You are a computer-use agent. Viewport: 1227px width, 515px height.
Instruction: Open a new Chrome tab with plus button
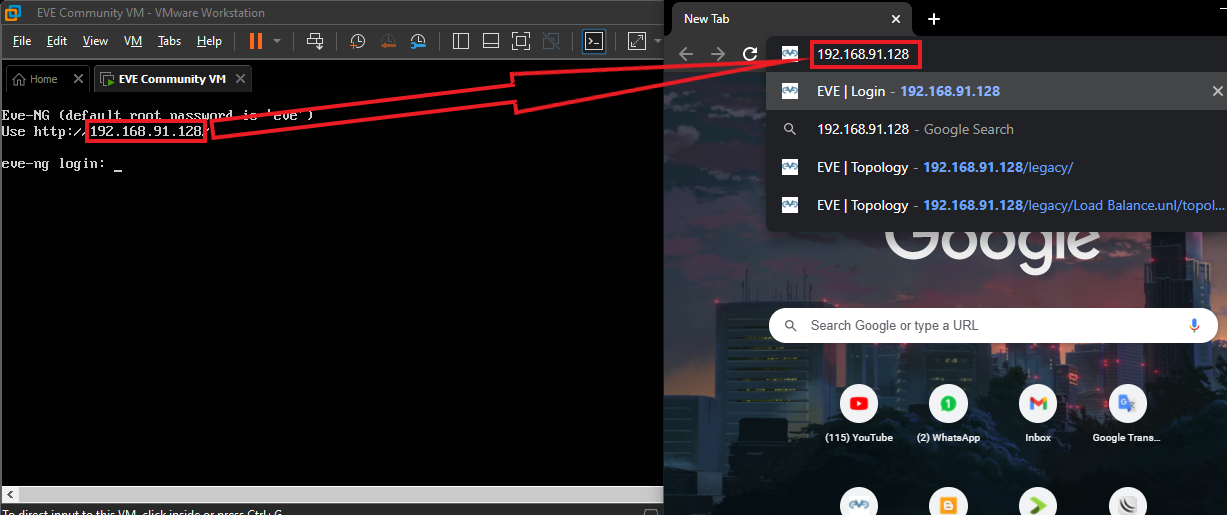point(934,19)
